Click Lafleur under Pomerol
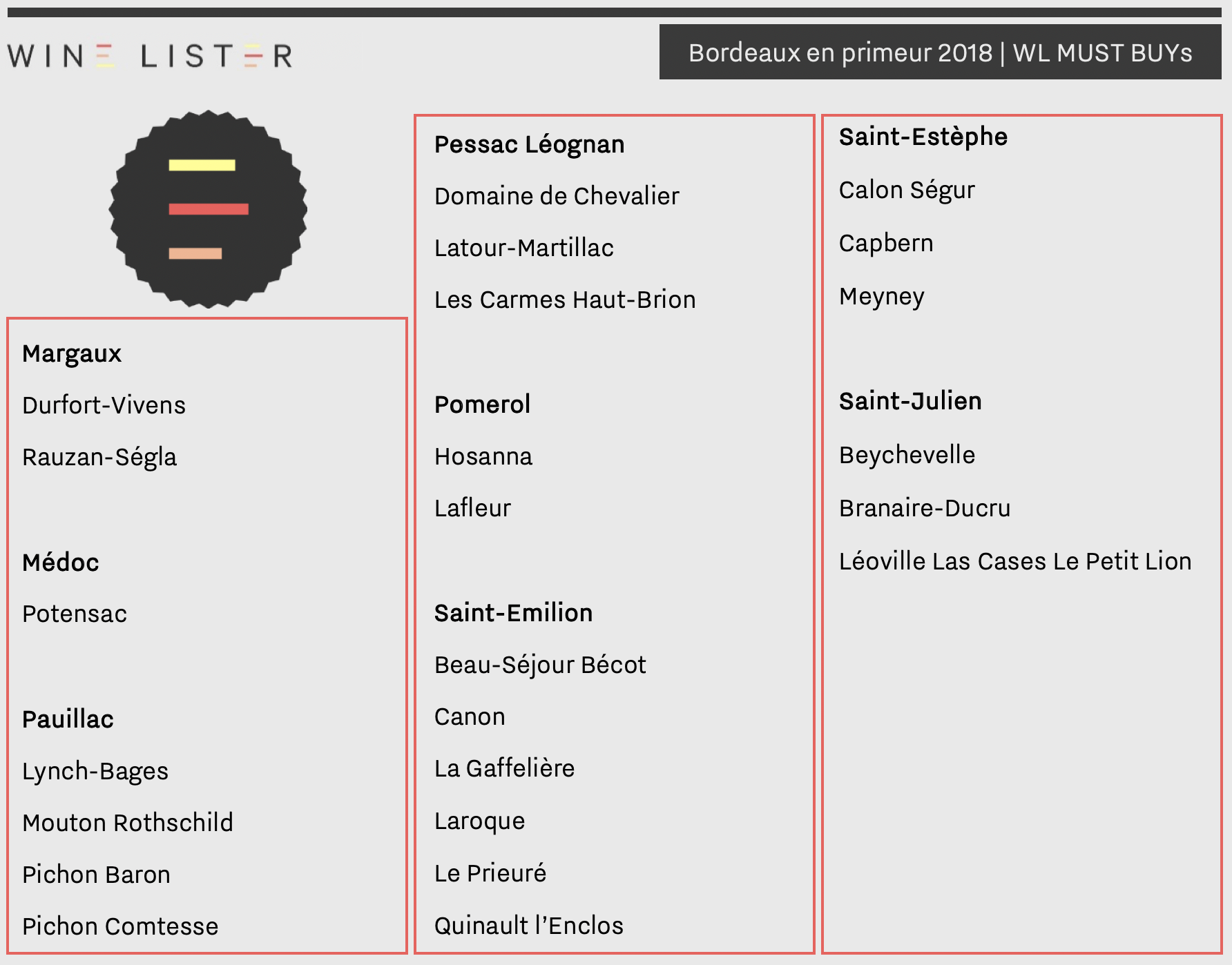The image size is (1232, 965). pos(472,508)
